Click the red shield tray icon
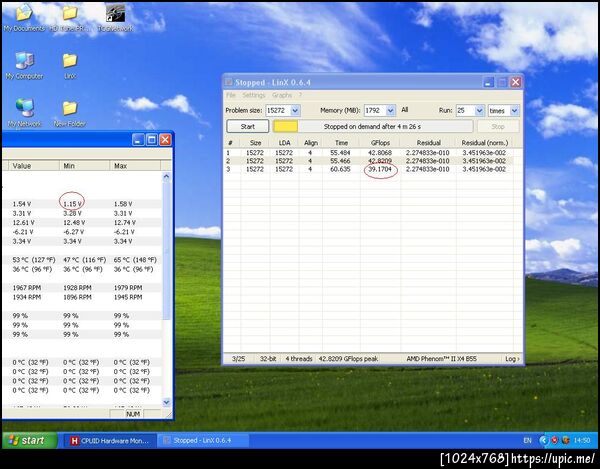The width and height of the screenshot is (600, 469). click(554, 440)
